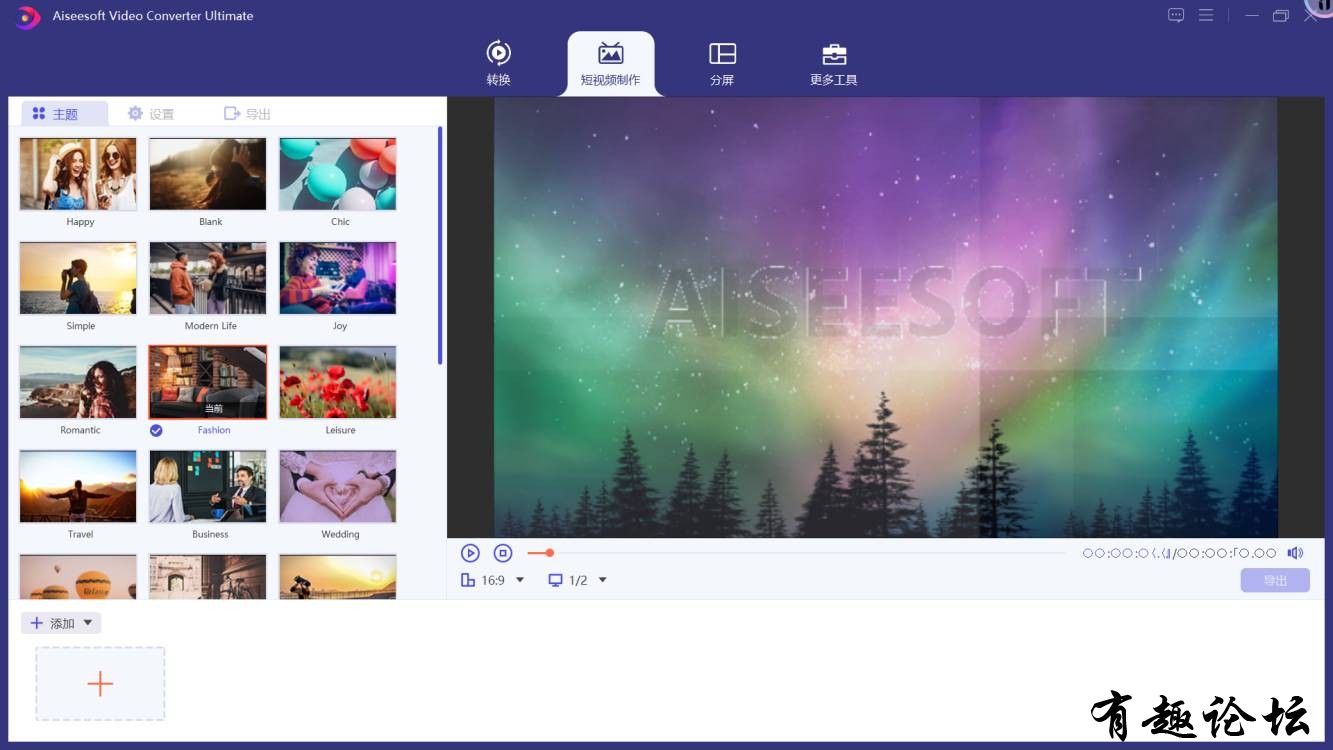Select the Leisure theme thumbnail
This screenshot has height=750, width=1333.
(338, 382)
